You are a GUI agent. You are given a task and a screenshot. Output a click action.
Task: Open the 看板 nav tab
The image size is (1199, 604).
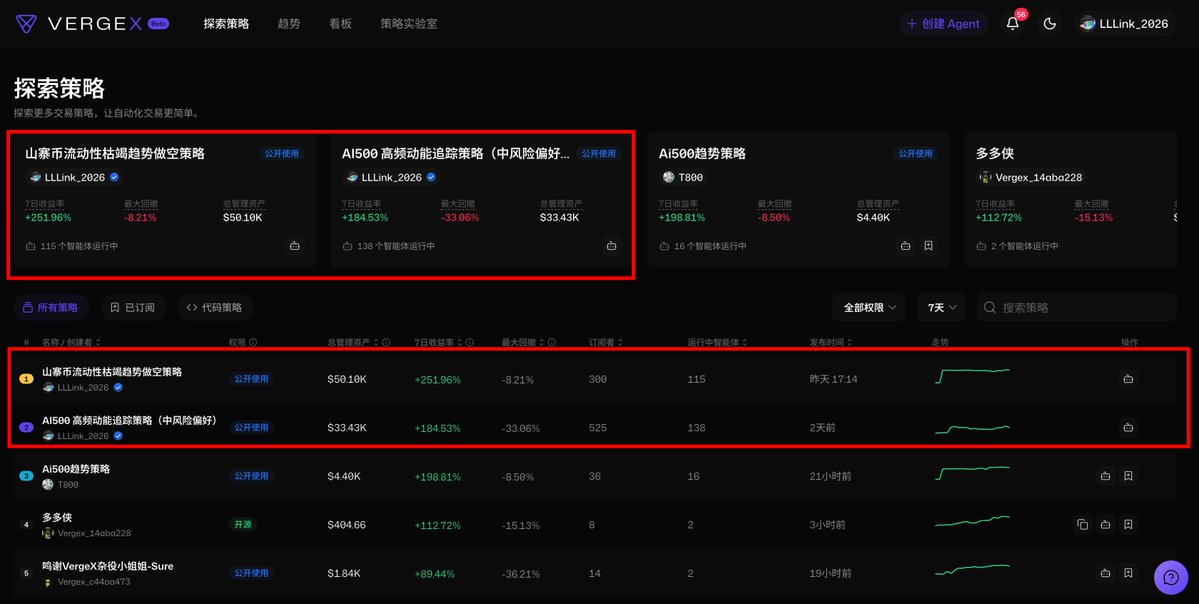tap(340, 24)
